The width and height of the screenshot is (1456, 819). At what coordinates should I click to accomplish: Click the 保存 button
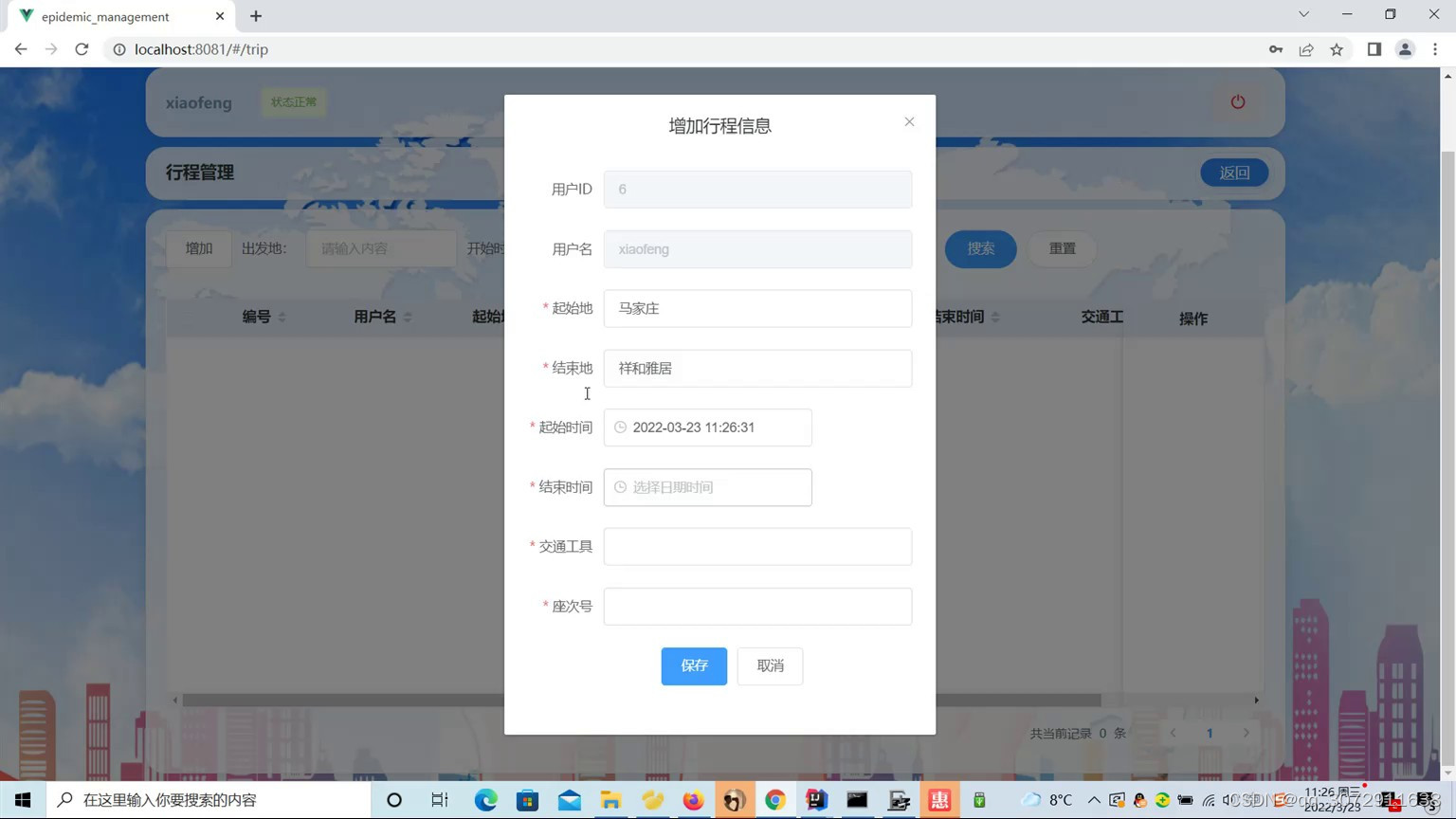tap(694, 665)
